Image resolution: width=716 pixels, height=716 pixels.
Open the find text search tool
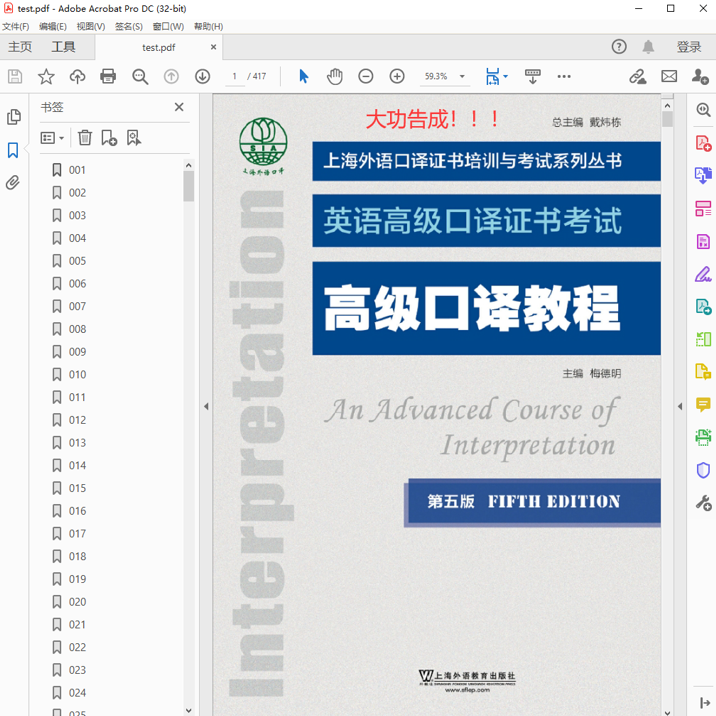click(140, 76)
